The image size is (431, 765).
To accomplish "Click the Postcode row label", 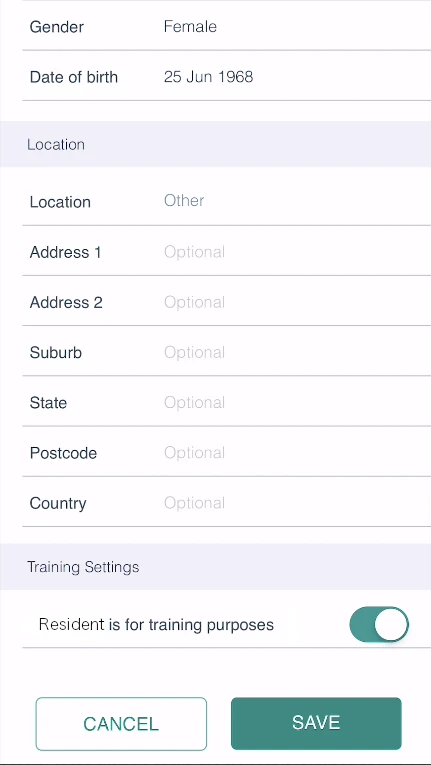I will tap(63, 453).
